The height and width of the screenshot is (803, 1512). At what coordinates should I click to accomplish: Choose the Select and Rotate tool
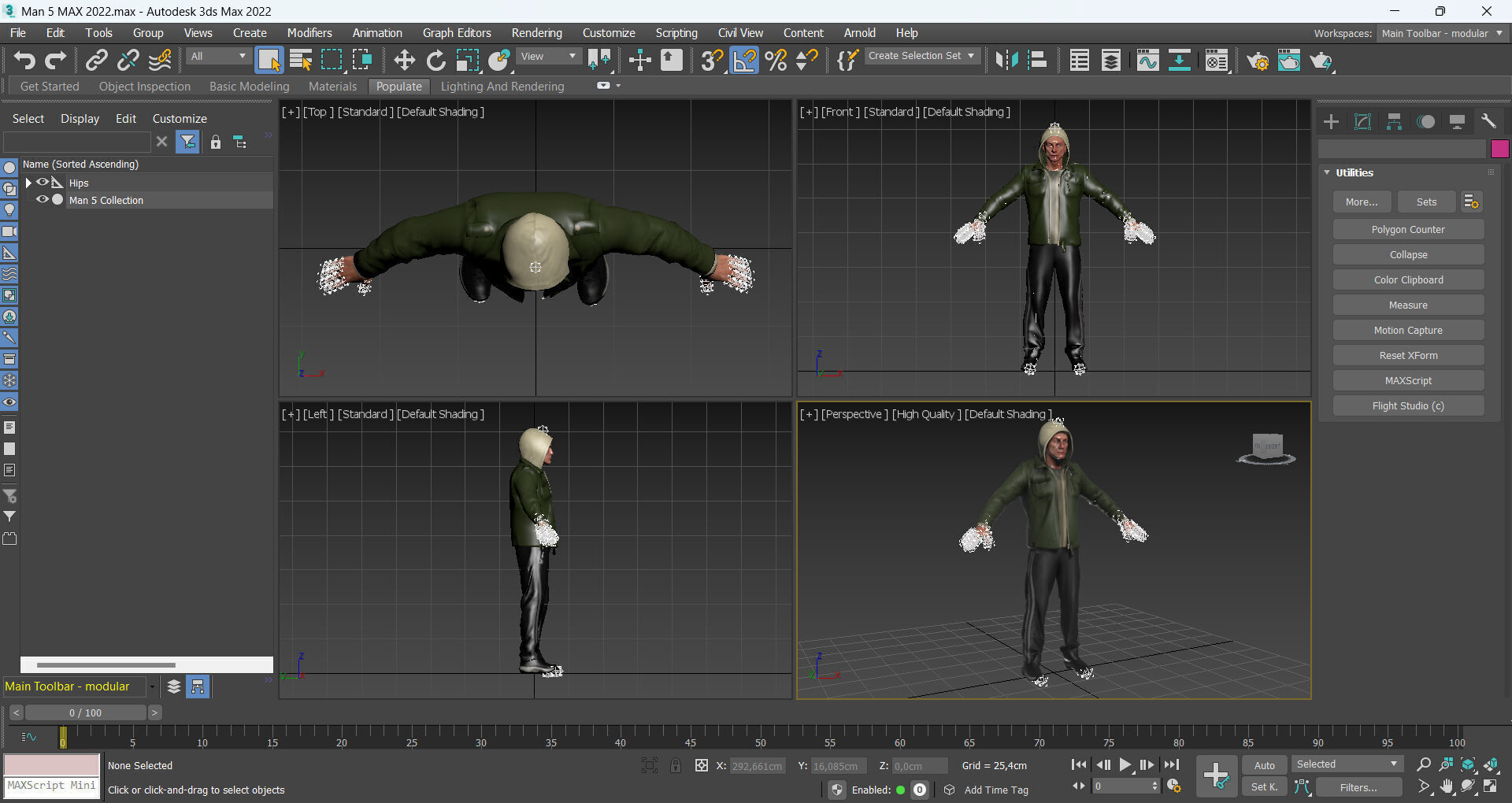tap(435, 61)
